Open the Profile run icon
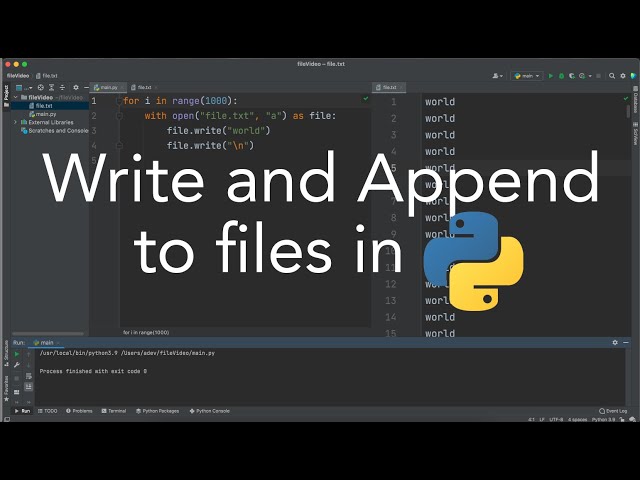 tap(582, 76)
